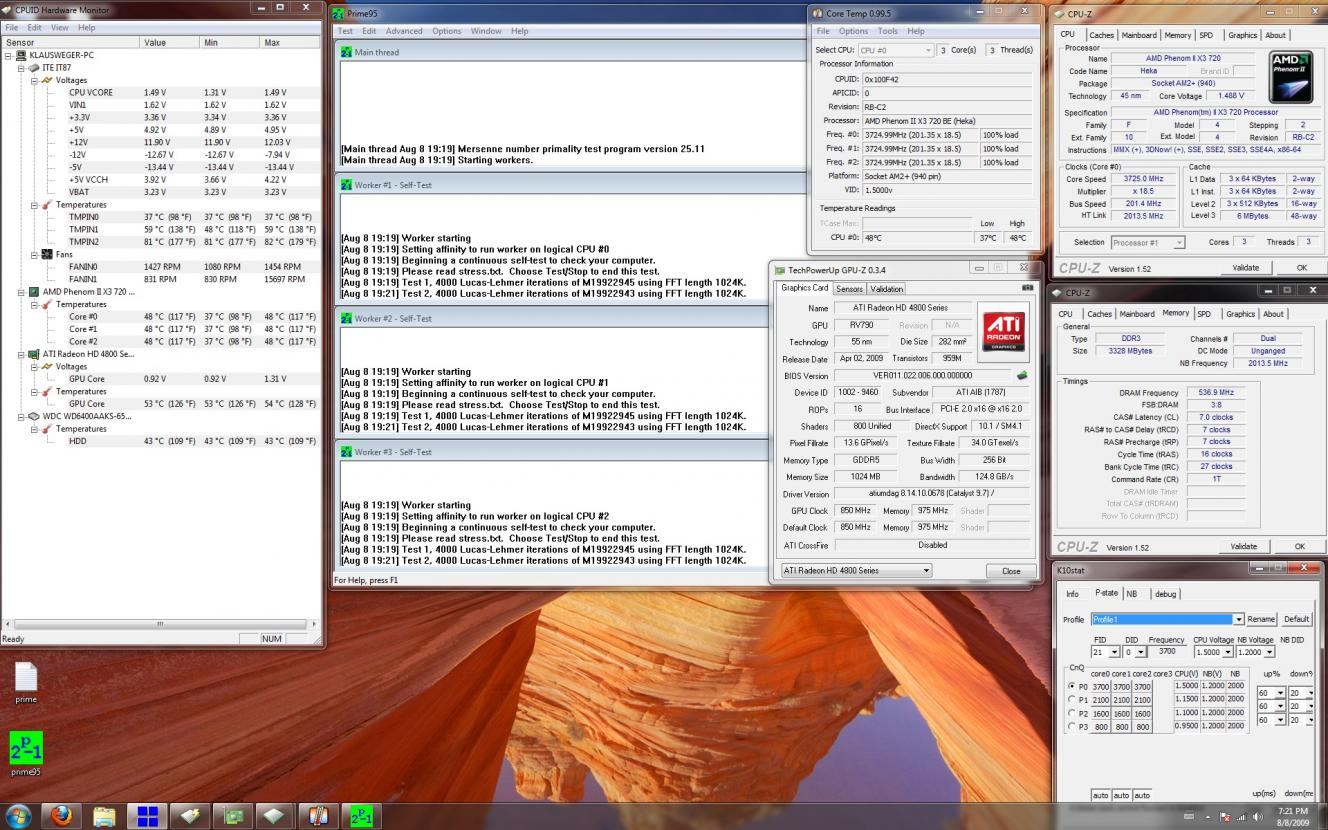This screenshot has width=1328, height=830.
Task: Open the debug tab in K10stat
Action: pos(1166,594)
